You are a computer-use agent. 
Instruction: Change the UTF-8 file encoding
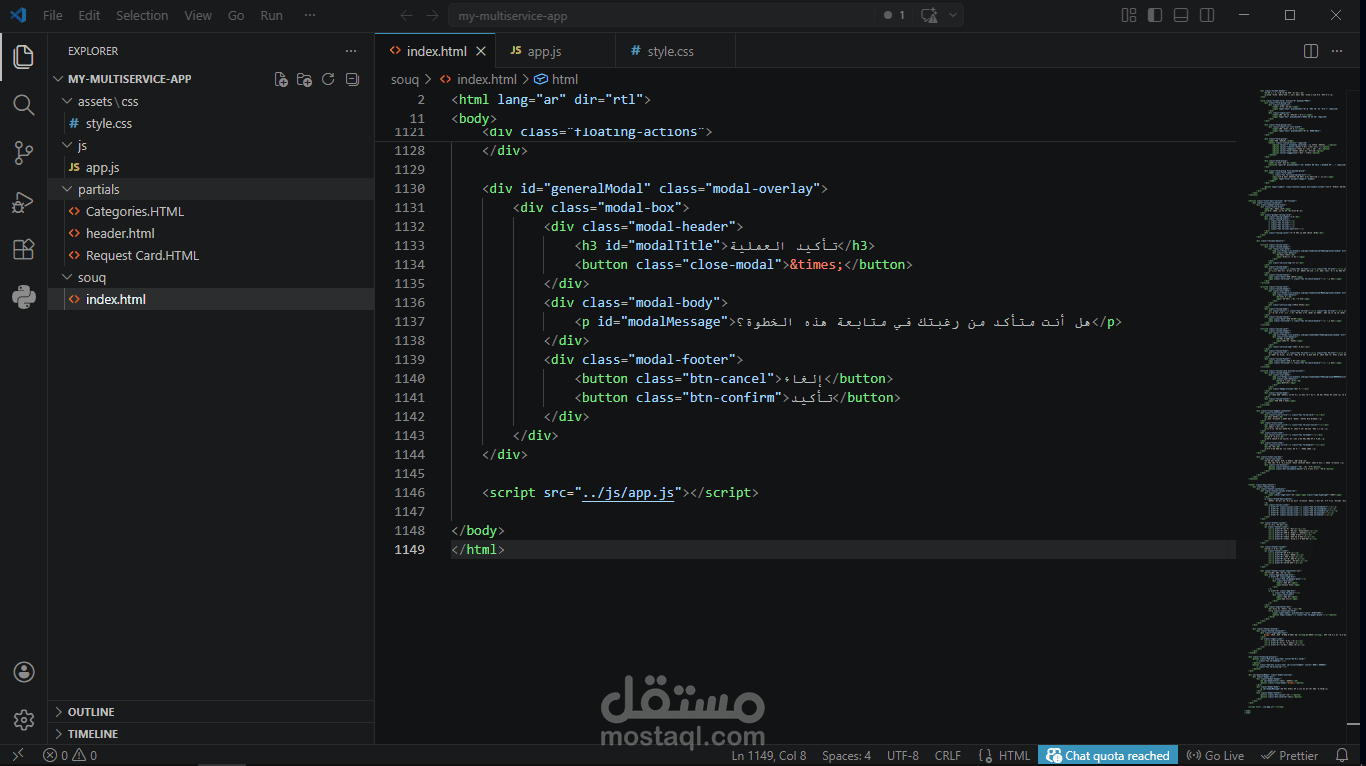(x=903, y=755)
